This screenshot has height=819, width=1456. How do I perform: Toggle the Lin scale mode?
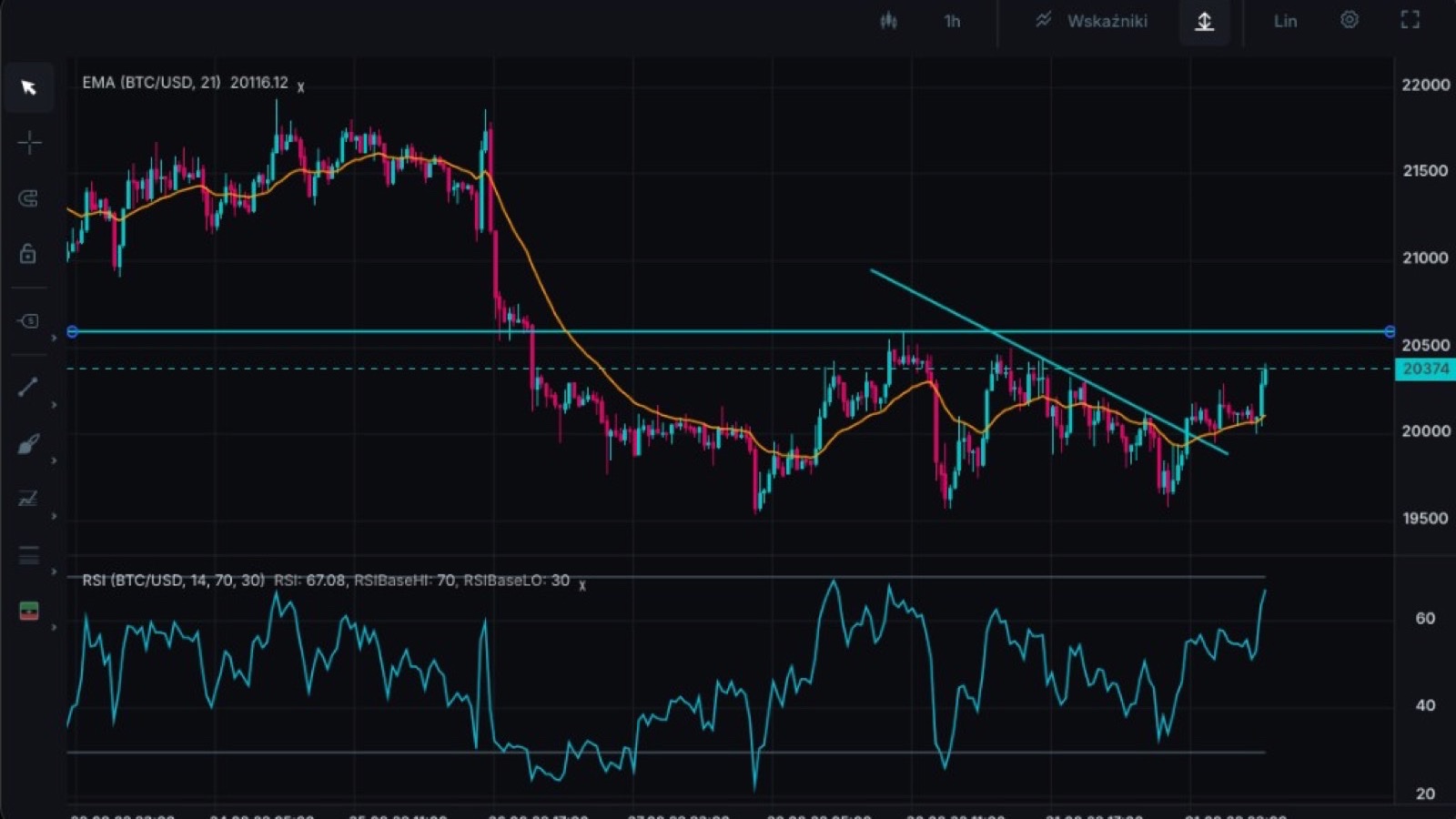(x=1285, y=21)
